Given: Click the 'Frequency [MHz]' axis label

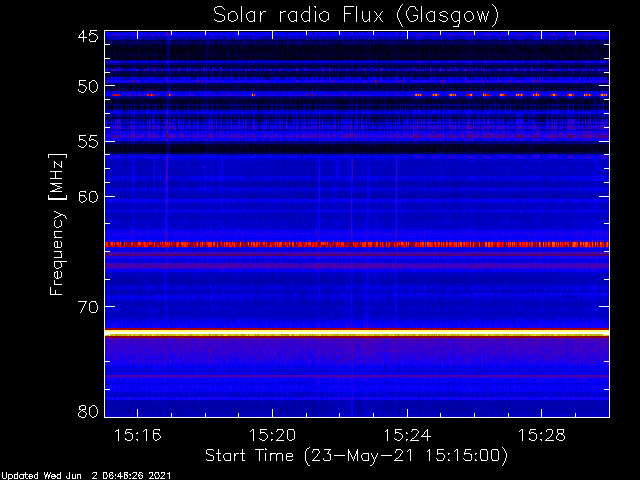Looking at the screenshot, I should tap(57, 224).
